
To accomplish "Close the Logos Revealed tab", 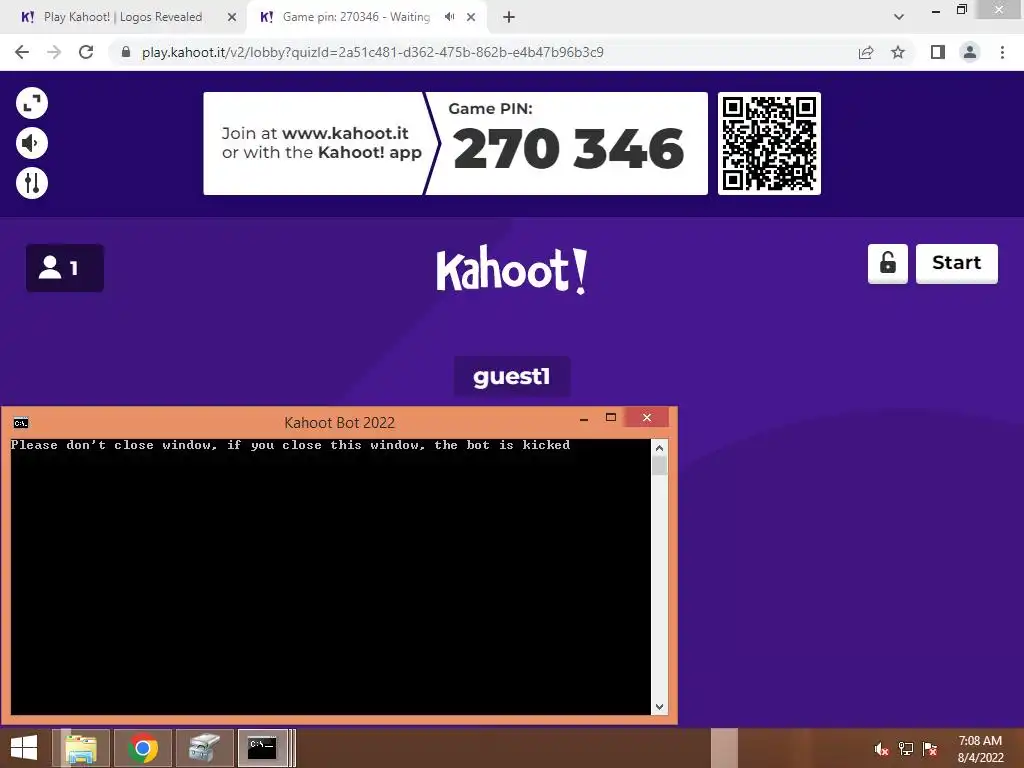I will (232, 18).
